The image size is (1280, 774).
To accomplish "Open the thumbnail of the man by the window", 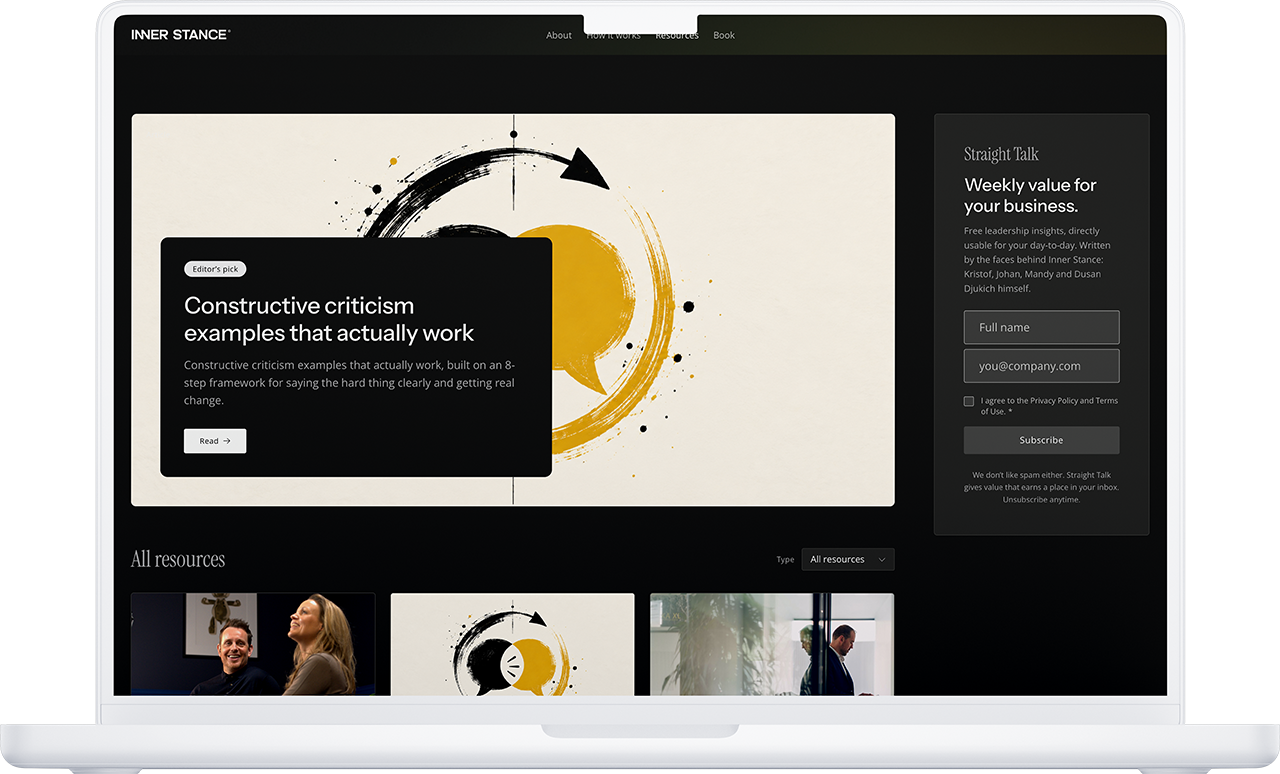I will pyautogui.click(x=772, y=644).
